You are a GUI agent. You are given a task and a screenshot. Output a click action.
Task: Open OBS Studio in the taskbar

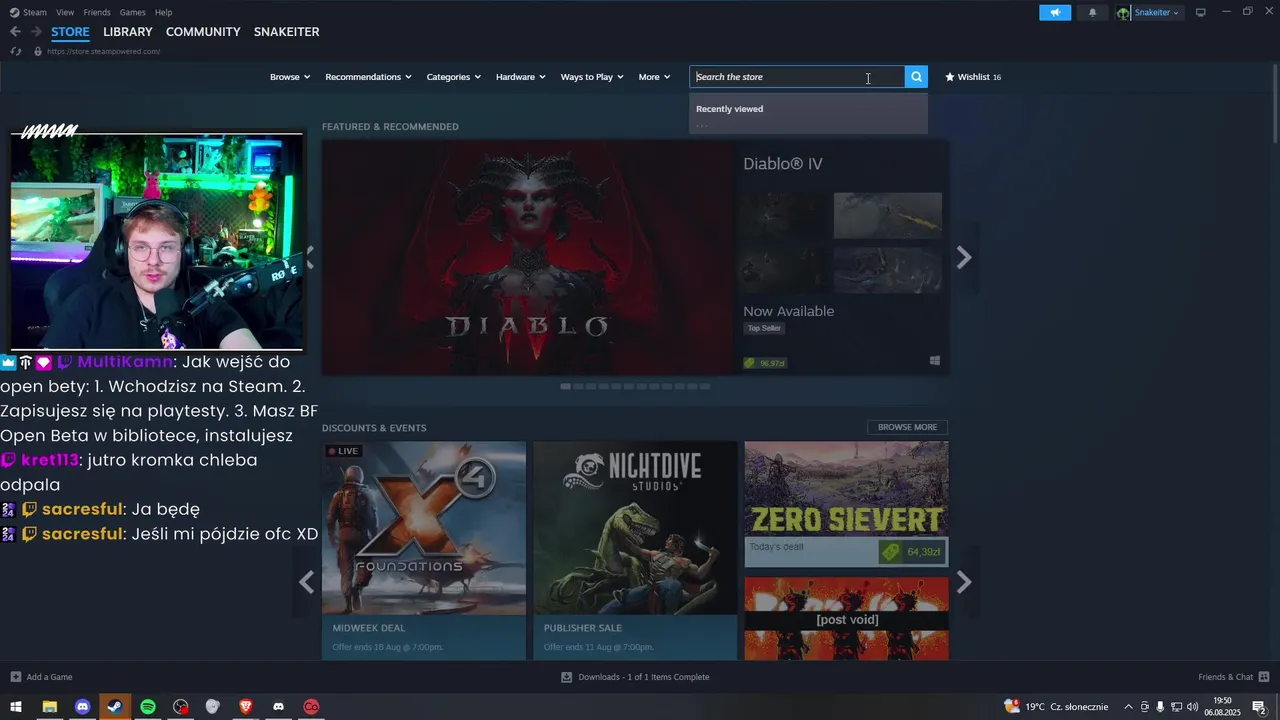pyautogui.click(x=180, y=707)
